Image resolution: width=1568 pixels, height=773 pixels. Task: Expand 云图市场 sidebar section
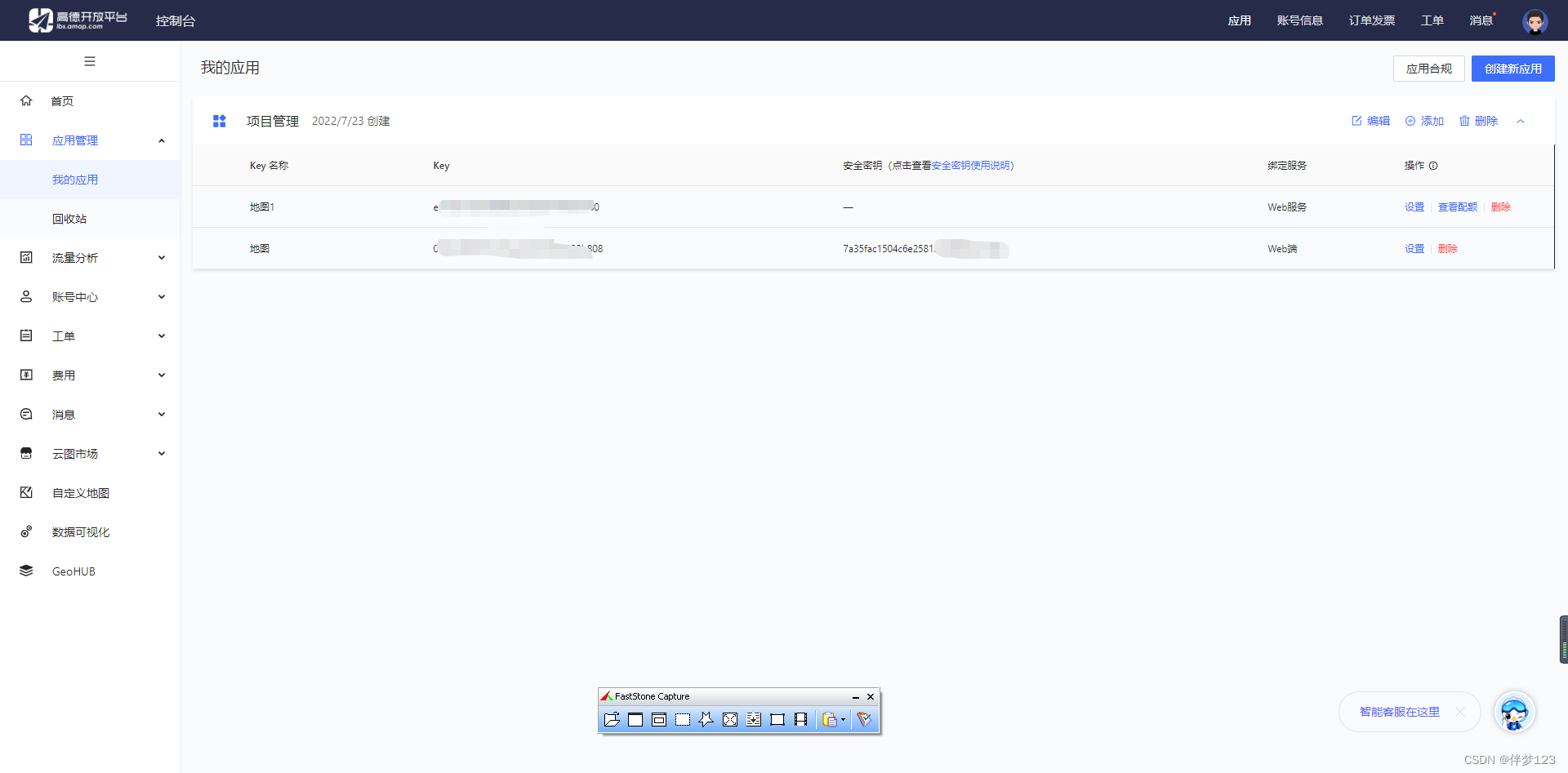162,454
